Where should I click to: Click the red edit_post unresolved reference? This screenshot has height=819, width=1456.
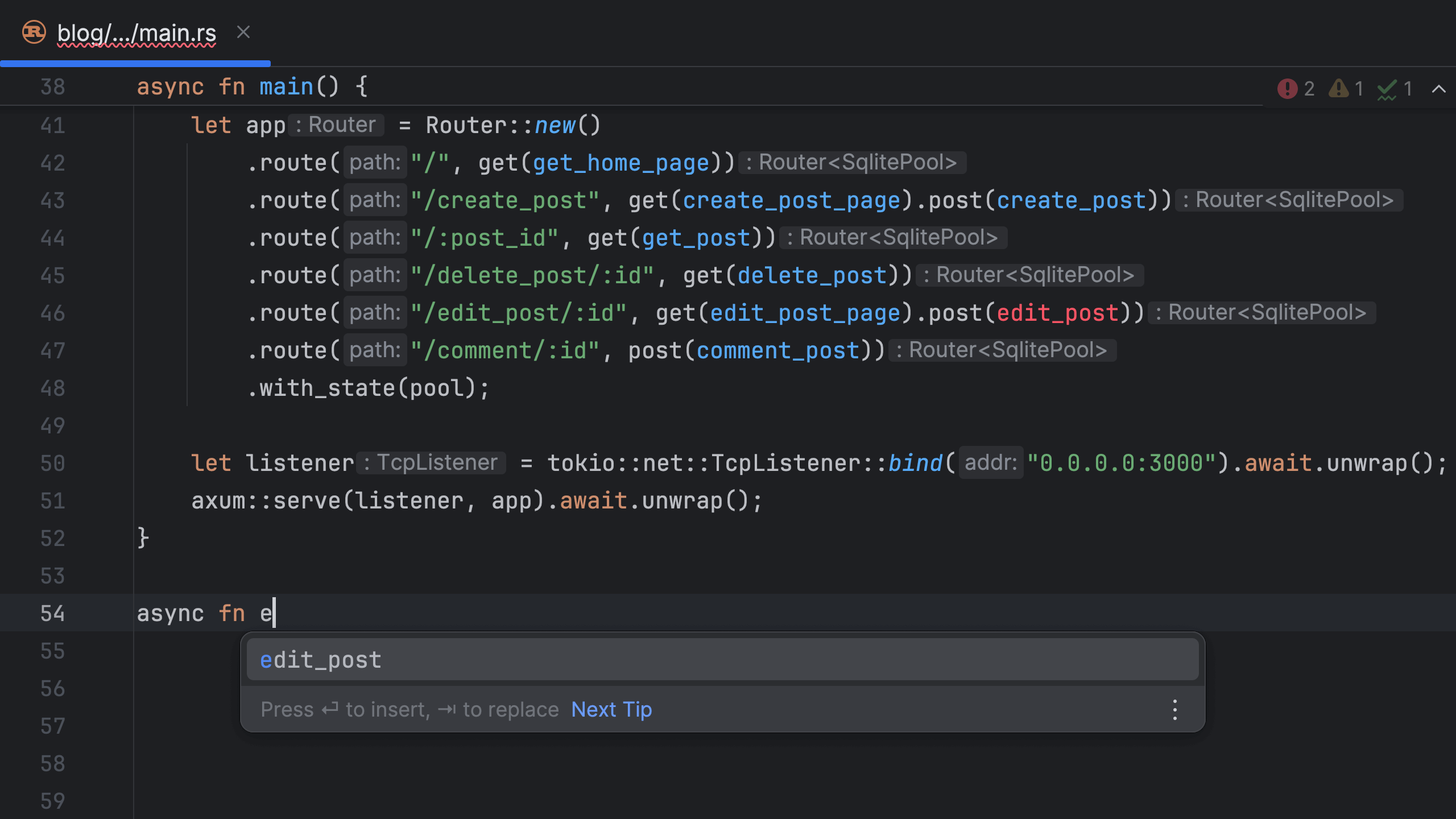click(x=1057, y=313)
